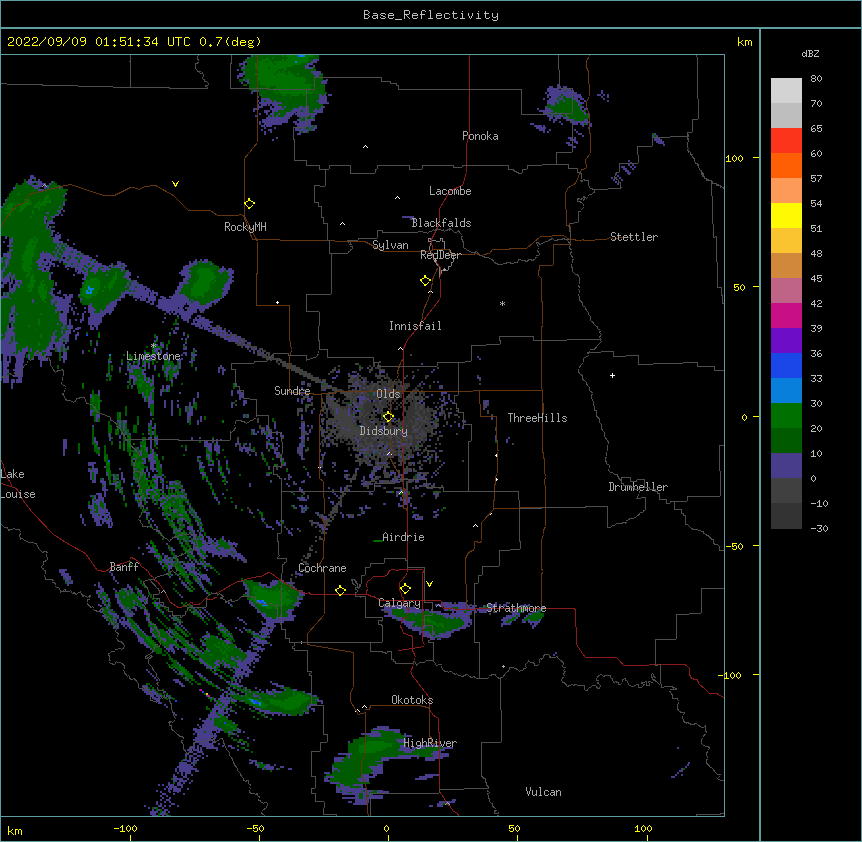The width and height of the screenshot is (862, 842).
Task: Select the Limestone label
Action: 153,356
